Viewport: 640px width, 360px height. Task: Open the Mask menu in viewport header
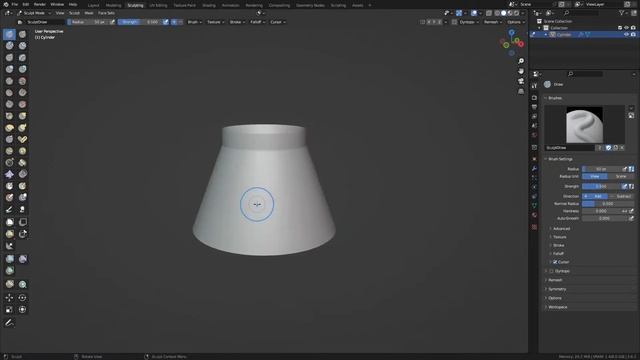tap(89, 13)
